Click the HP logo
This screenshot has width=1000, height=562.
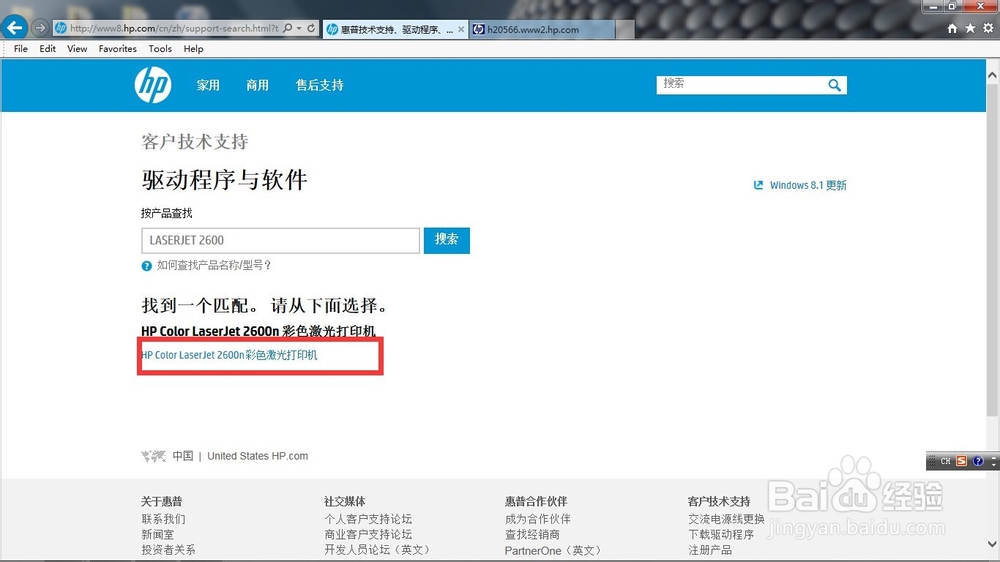(x=153, y=85)
